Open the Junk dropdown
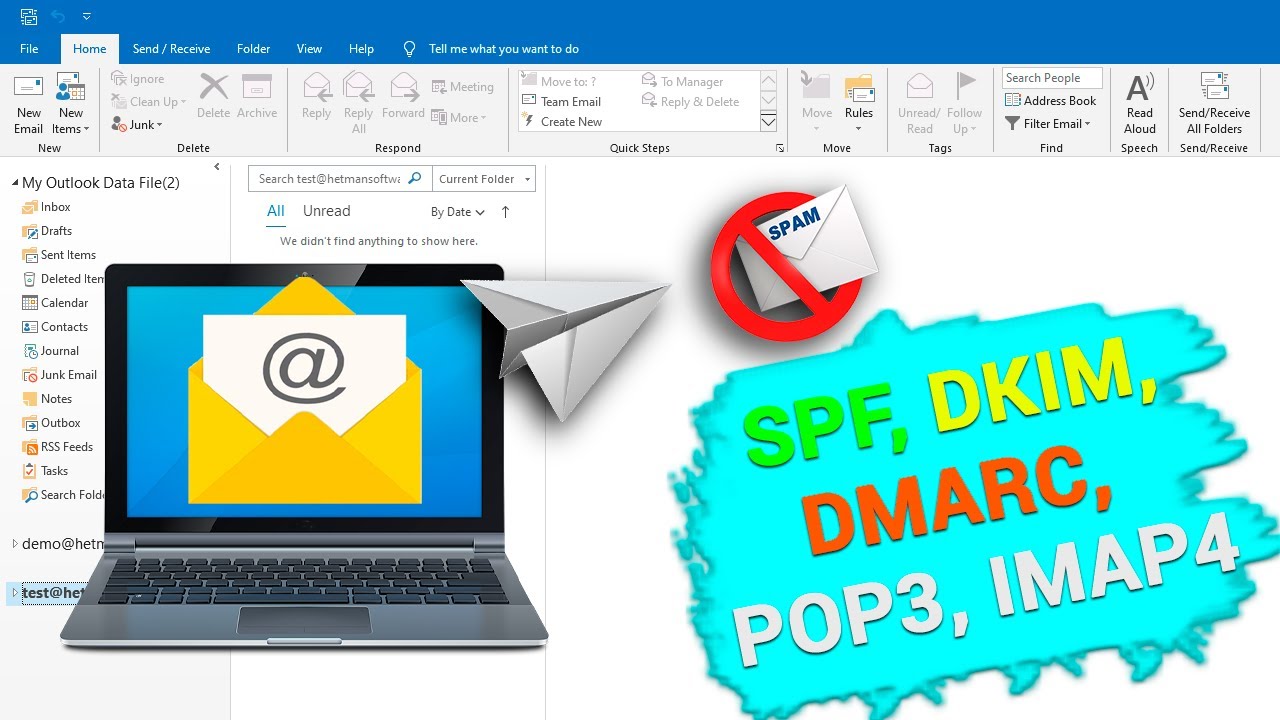The image size is (1280, 720). (x=137, y=125)
